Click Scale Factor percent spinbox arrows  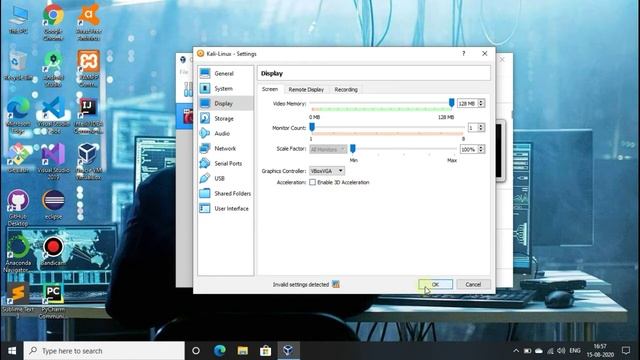coord(481,149)
